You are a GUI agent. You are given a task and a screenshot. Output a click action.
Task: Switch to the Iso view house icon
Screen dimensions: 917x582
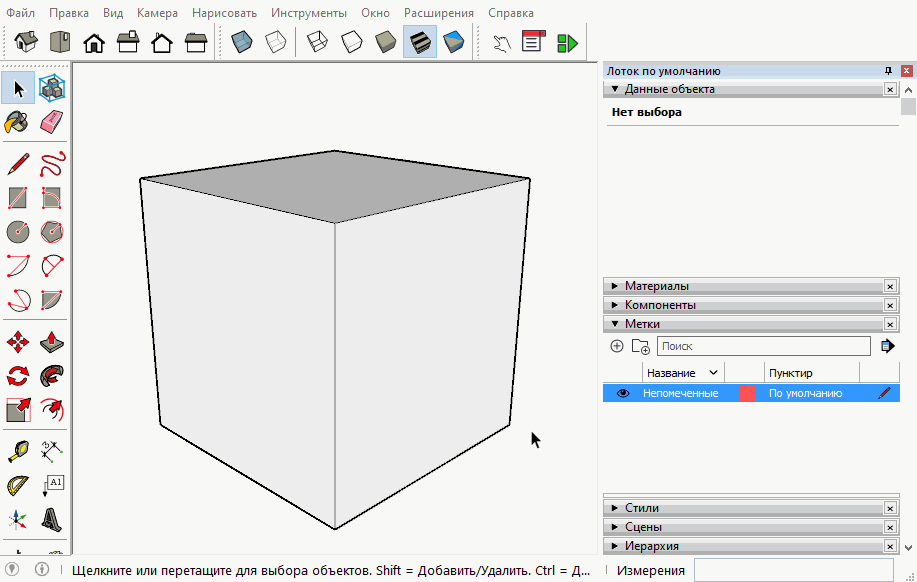point(27,42)
